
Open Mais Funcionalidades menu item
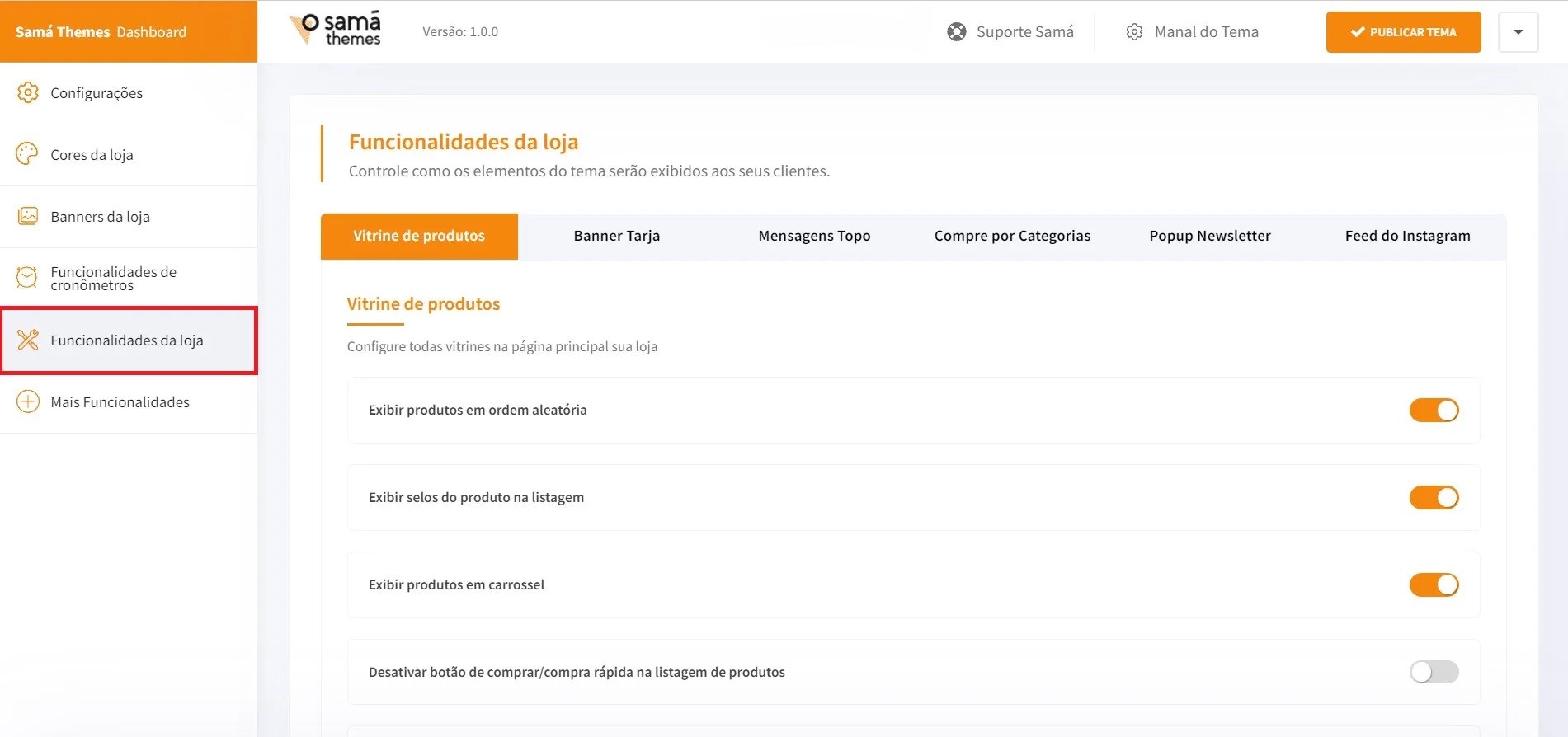(129, 402)
